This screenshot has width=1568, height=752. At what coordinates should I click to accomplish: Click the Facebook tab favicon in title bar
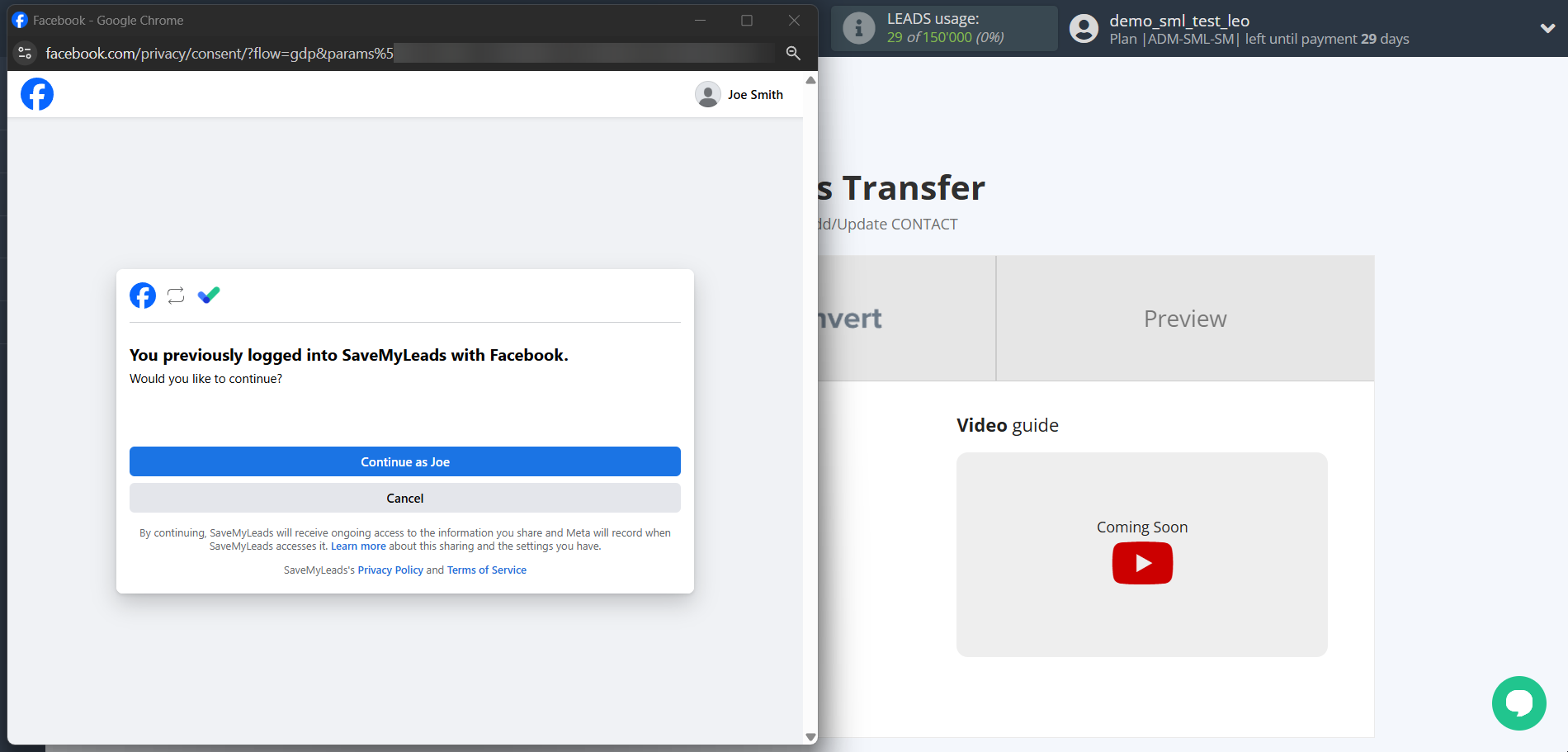(x=20, y=20)
